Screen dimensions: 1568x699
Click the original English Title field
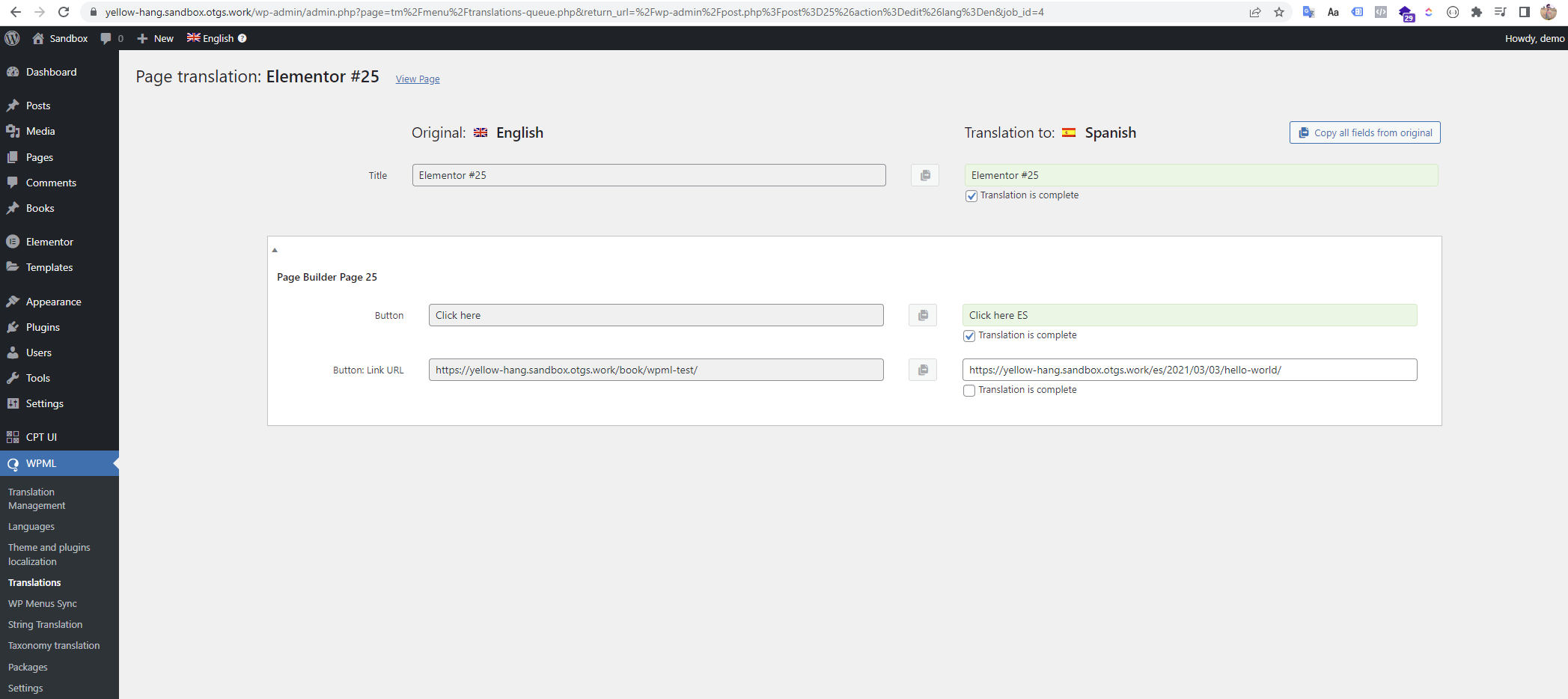click(x=649, y=175)
